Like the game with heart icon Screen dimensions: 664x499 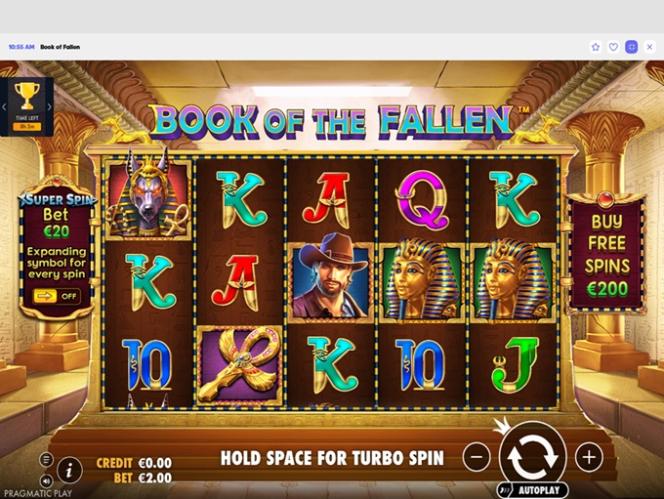point(613,47)
